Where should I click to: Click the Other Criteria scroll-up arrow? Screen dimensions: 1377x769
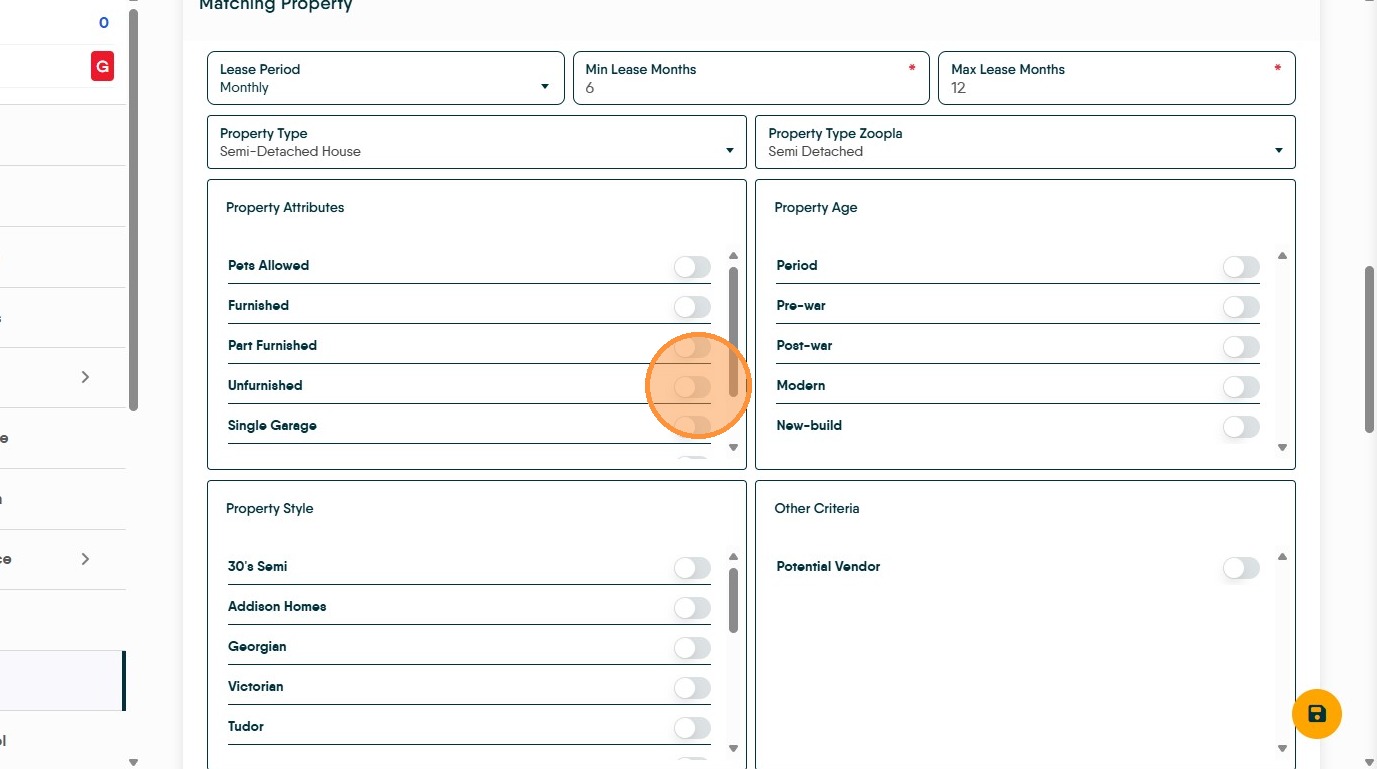pos(1282,557)
